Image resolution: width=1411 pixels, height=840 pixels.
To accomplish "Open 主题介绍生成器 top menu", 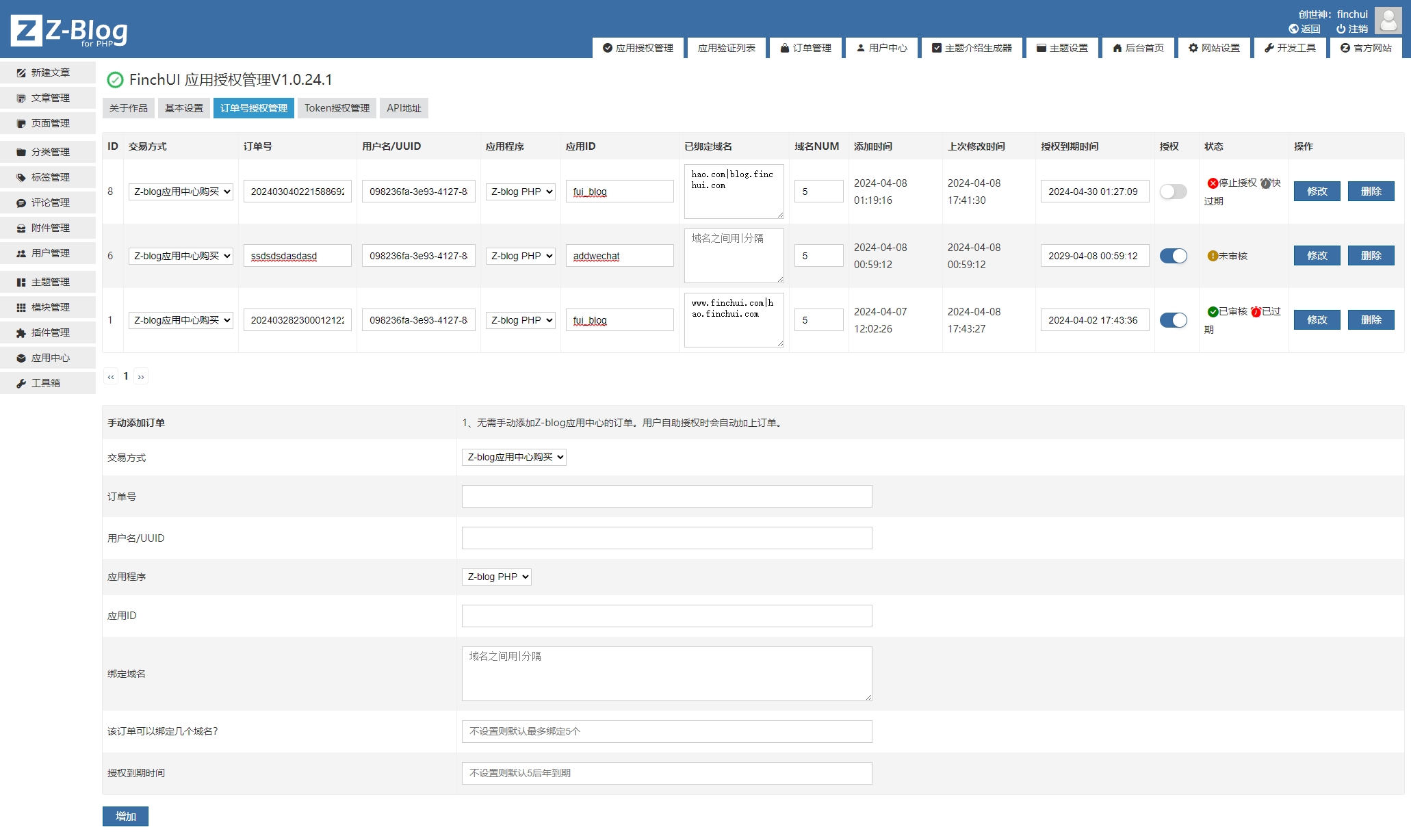I will coord(972,48).
